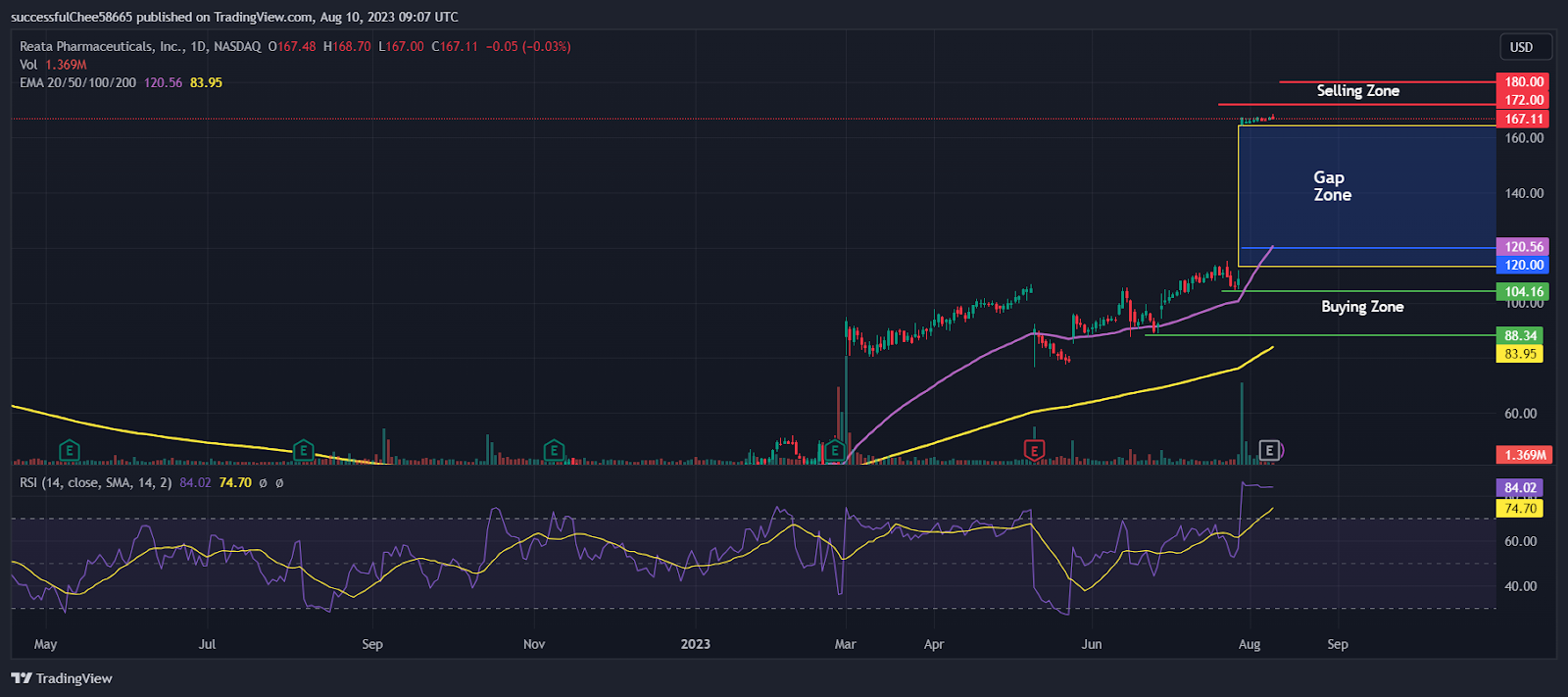Select the EMA 20/50/100/200 indicator legend
Viewport: 1568px width, 697px height.
click(x=77, y=82)
